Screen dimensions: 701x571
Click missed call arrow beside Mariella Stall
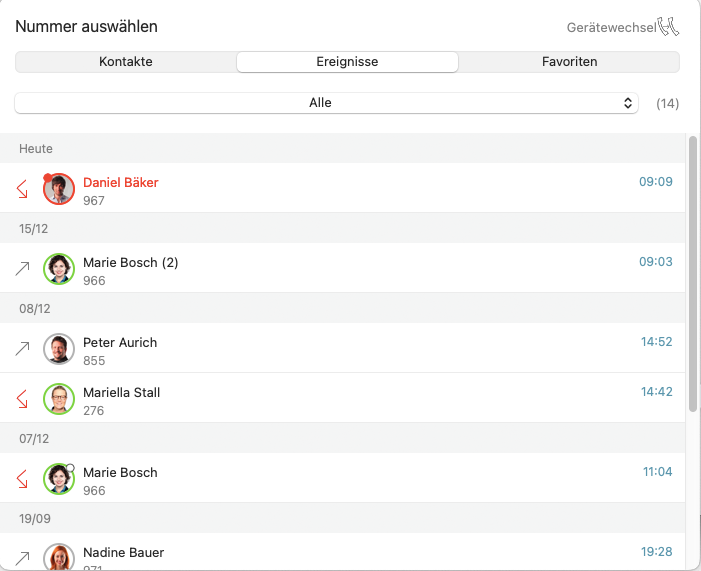[22, 399]
